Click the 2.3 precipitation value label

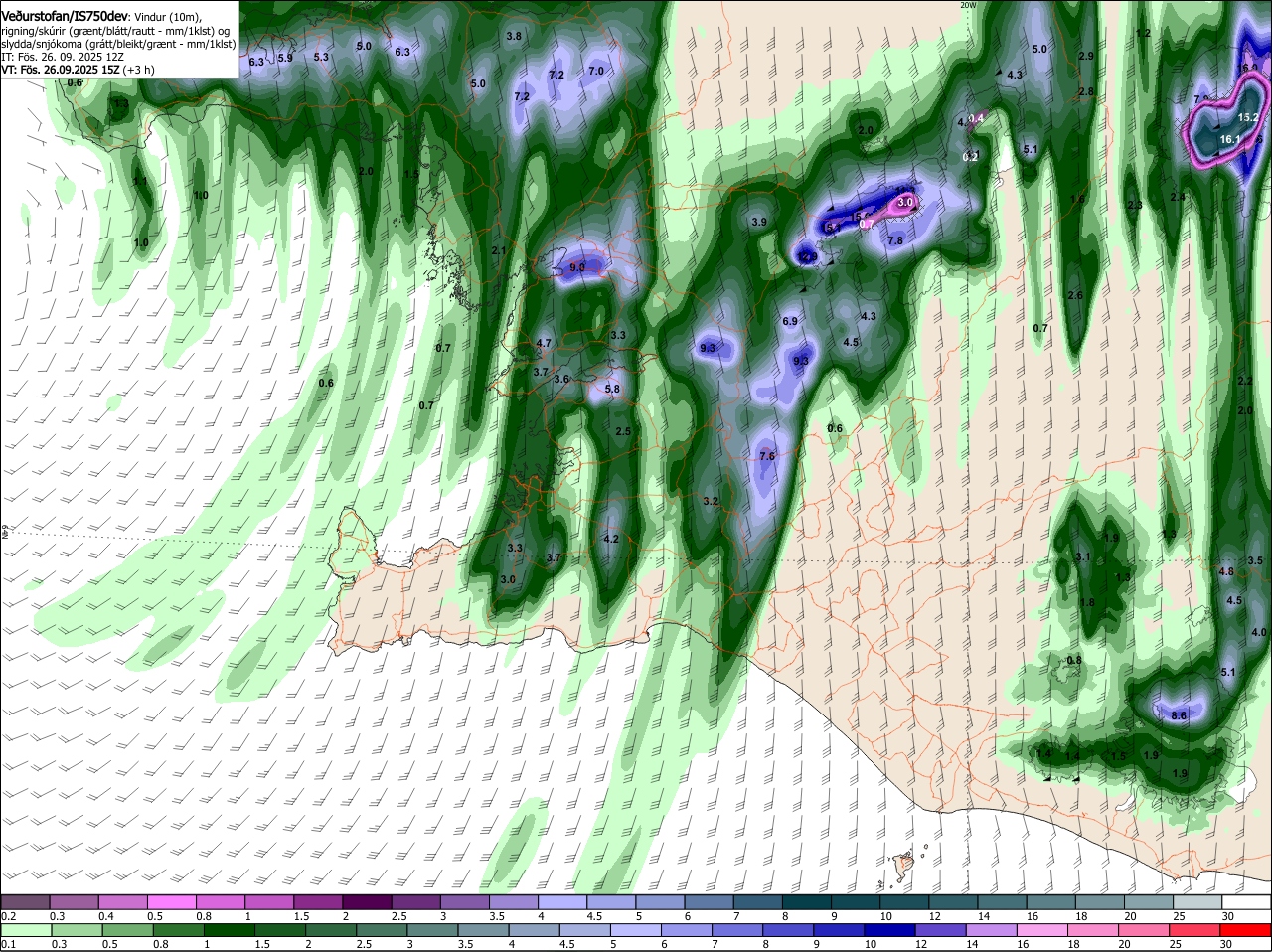click(1135, 205)
